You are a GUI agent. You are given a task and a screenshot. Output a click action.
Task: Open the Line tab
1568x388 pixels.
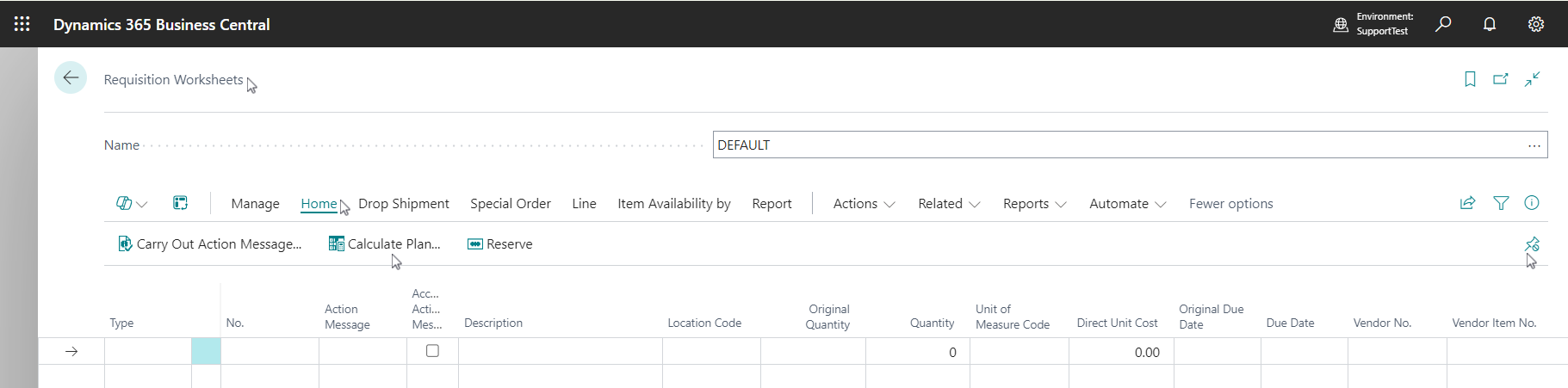(x=584, y=204)
